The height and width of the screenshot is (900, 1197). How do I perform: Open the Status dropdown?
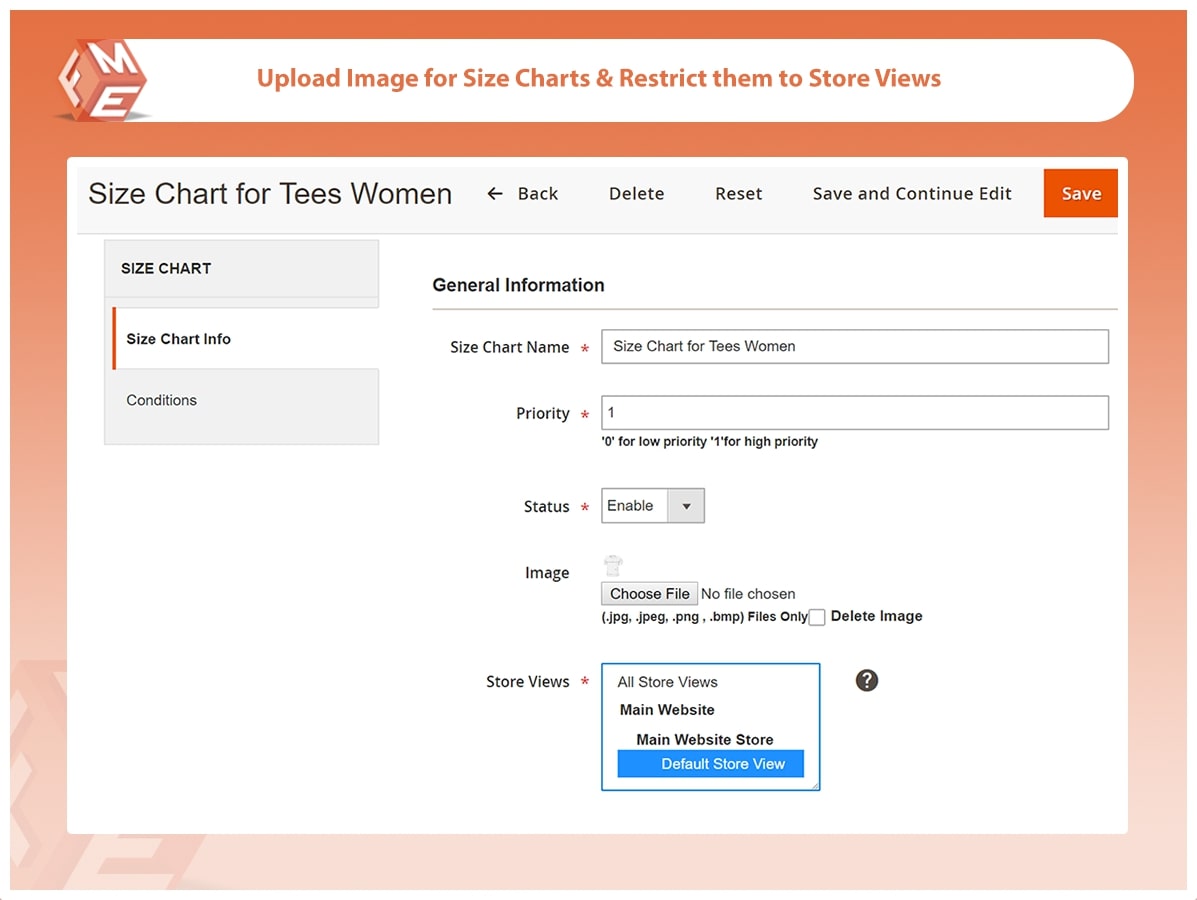(652, 506)
